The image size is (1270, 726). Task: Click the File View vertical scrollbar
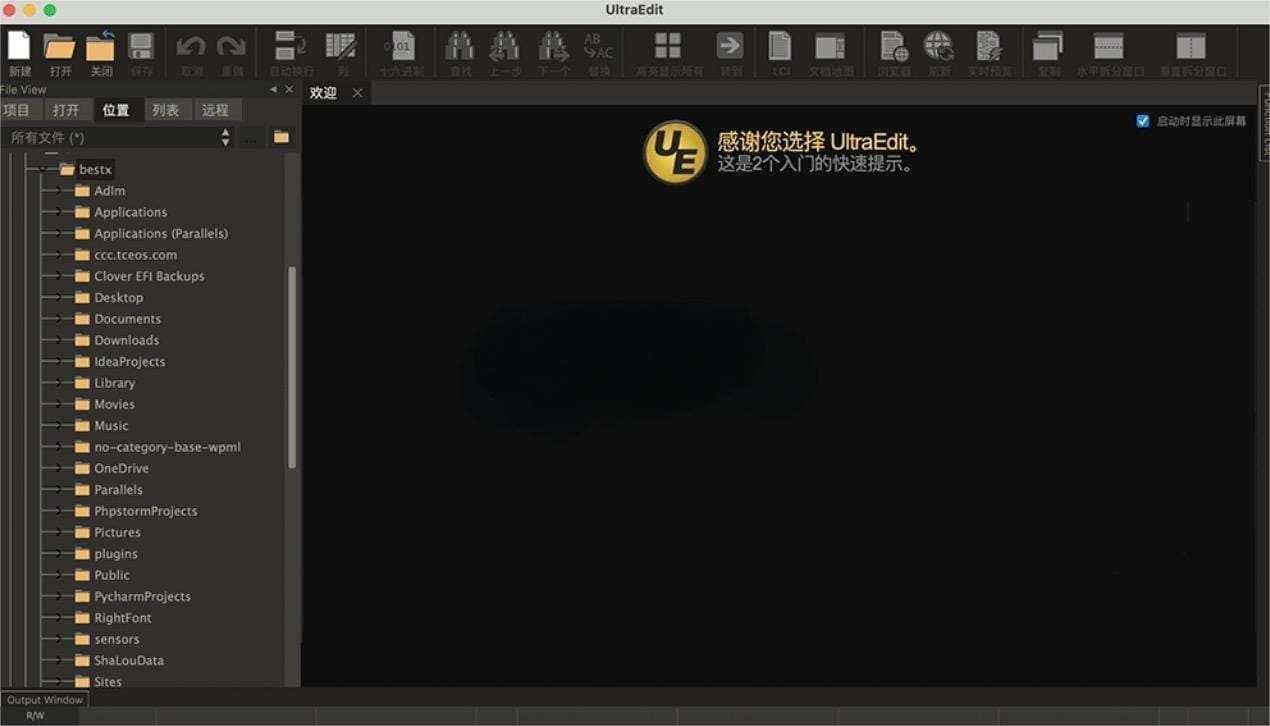pyautogui.click(x=292, y=367)
